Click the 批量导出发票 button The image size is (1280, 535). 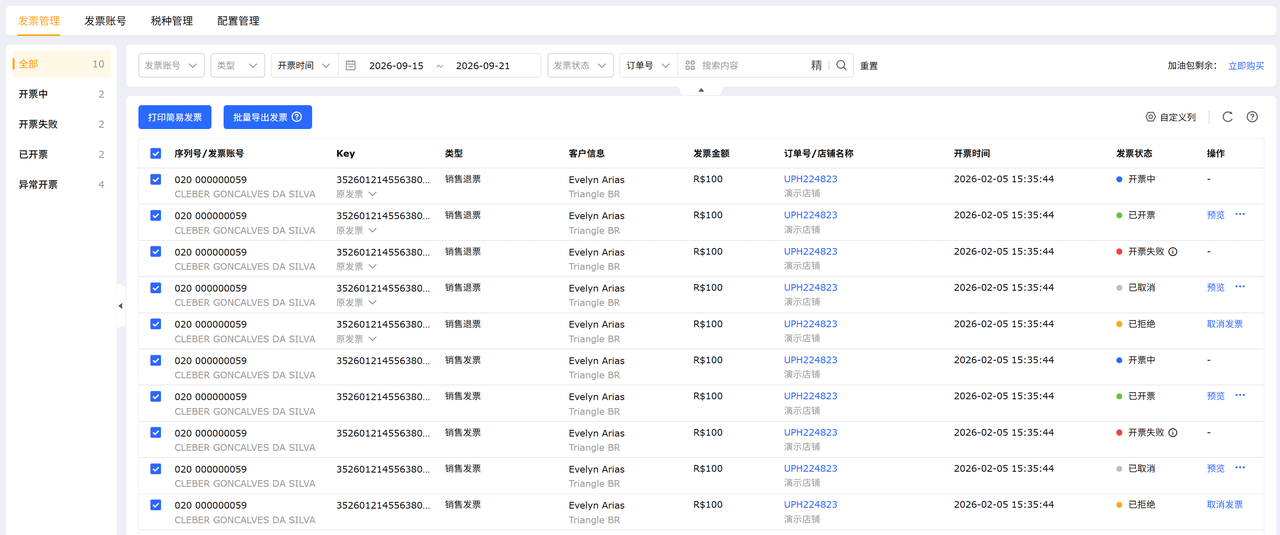click(x=268, y=117)
